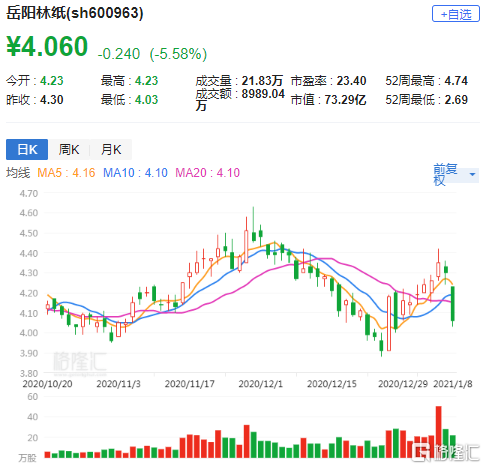
Task: Click the 2020/12/1 date axis label
Action: pos(260,384)
